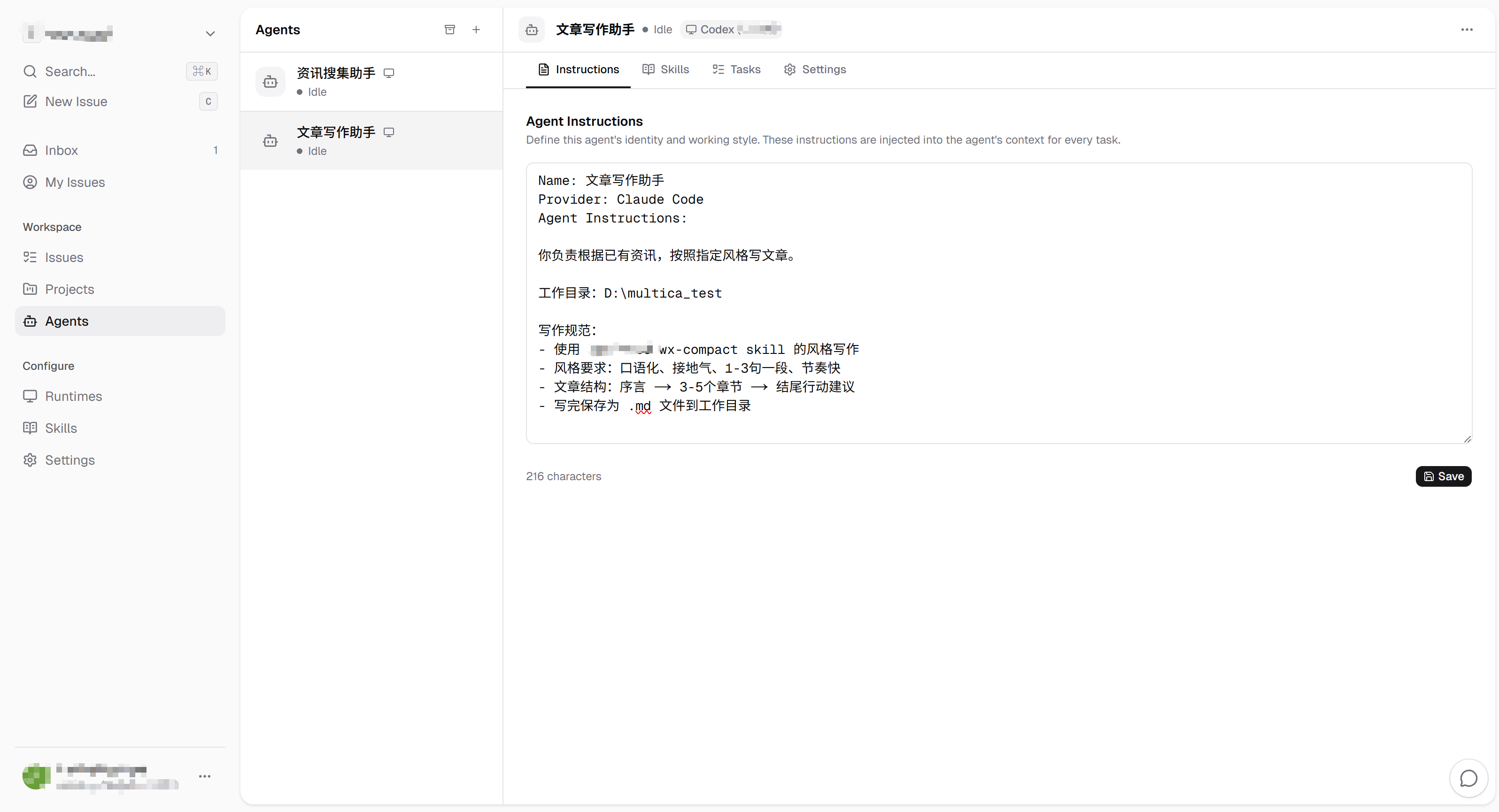
Task: Click the Inbox unread count 1
Action: click(x=215, y=150)
